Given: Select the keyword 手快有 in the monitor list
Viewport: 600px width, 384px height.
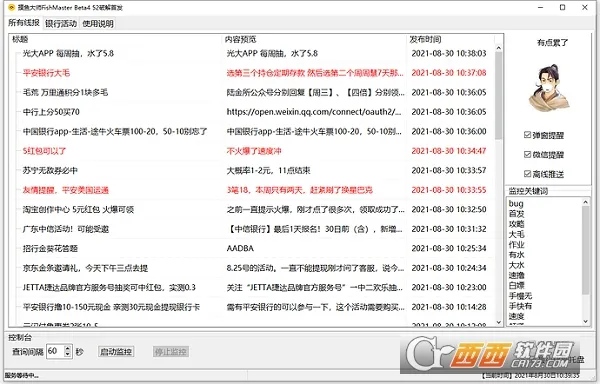Looking at the screenshot, I should pos(520,306).
